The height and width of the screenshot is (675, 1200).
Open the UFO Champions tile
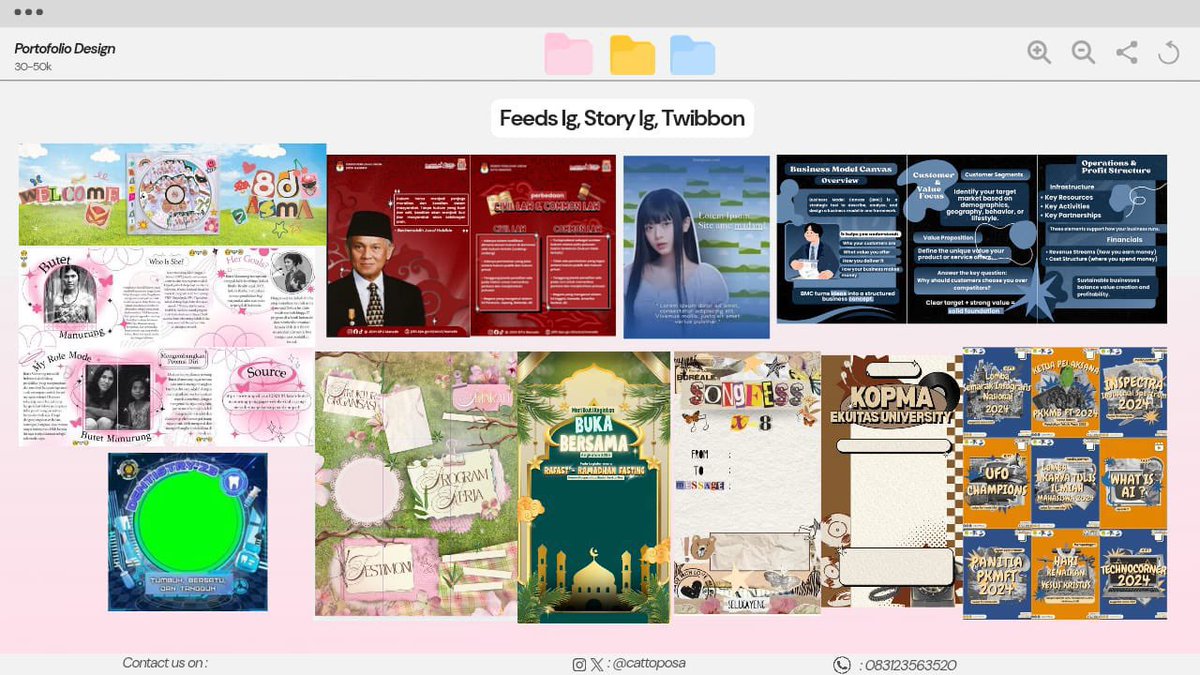[997, 483]
